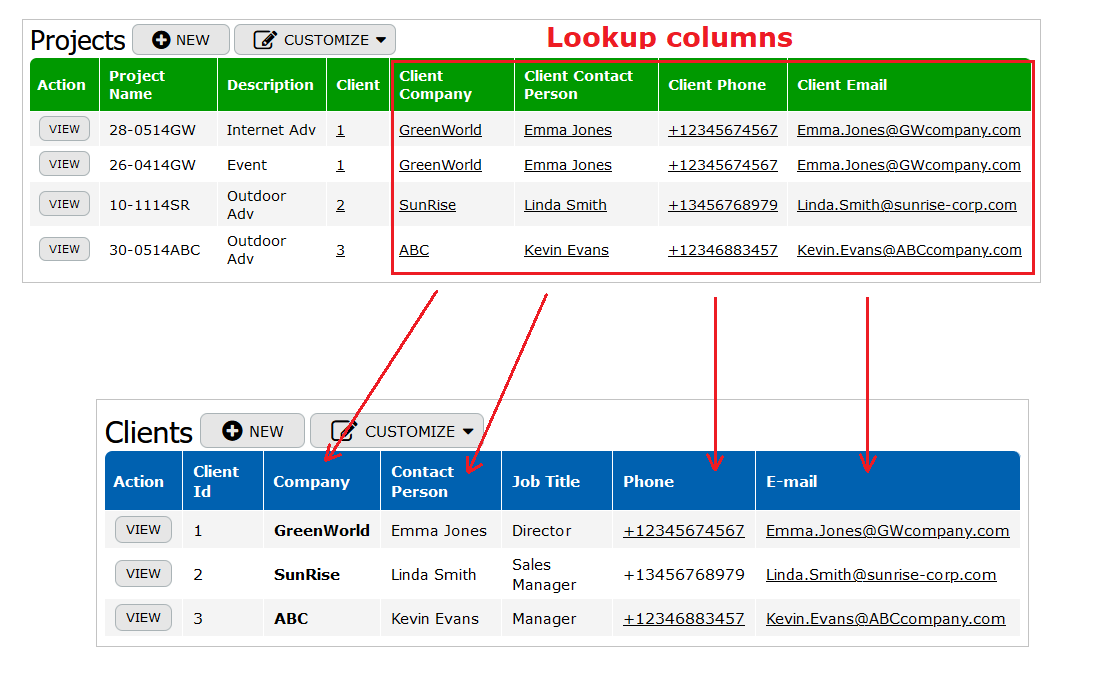
Task: Click the Clients Company column header
Action: coord(321,481)
